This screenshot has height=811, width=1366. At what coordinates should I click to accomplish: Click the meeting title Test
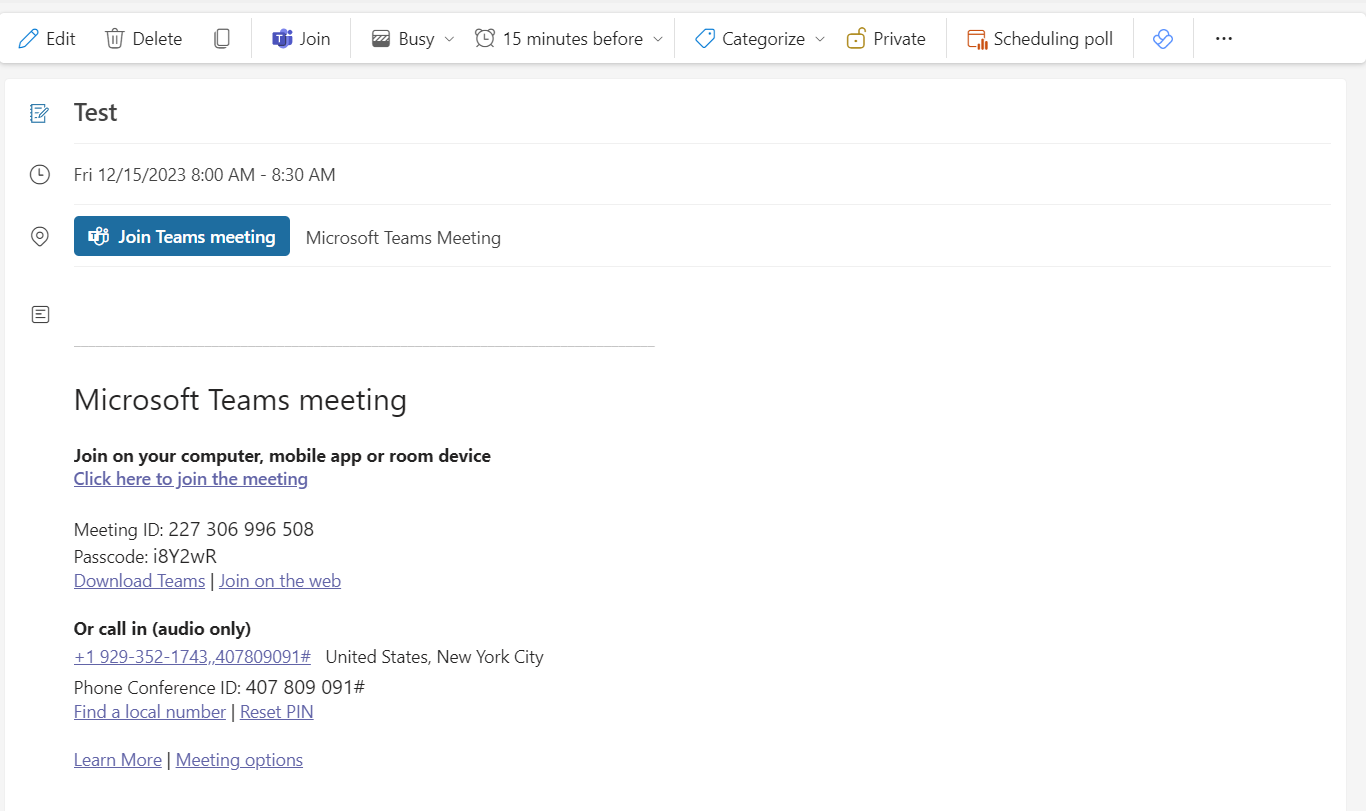click(95, 113)
